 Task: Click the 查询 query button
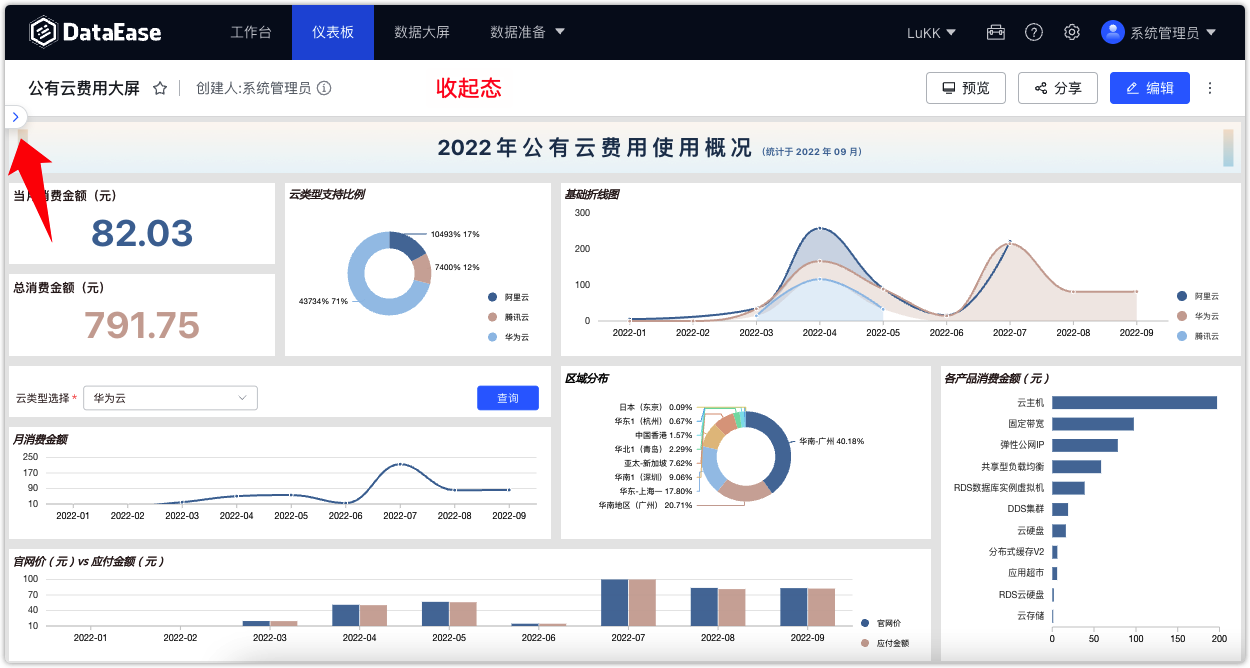tap(507, 398)
